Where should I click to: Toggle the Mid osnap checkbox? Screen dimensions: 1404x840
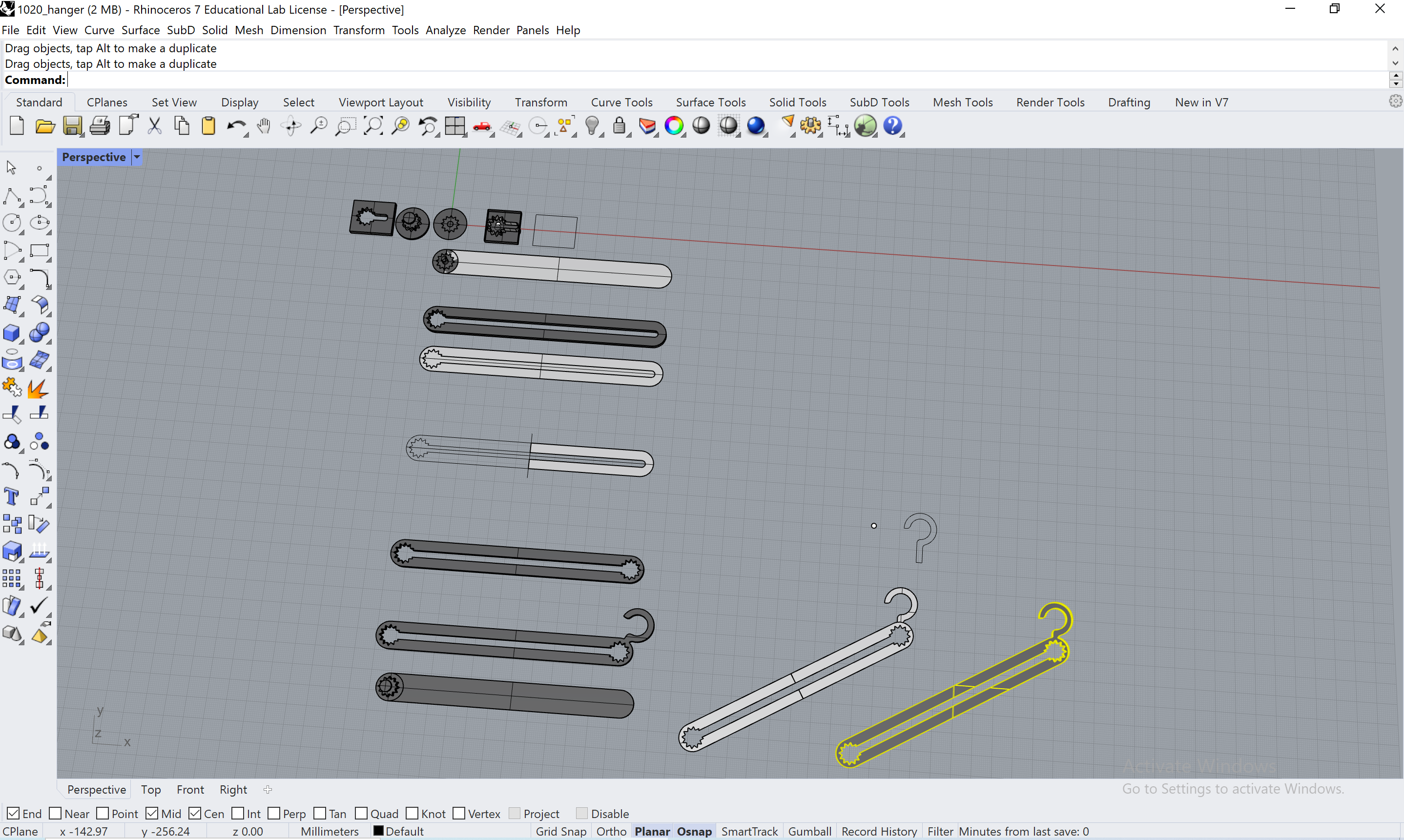coord(152,813)
